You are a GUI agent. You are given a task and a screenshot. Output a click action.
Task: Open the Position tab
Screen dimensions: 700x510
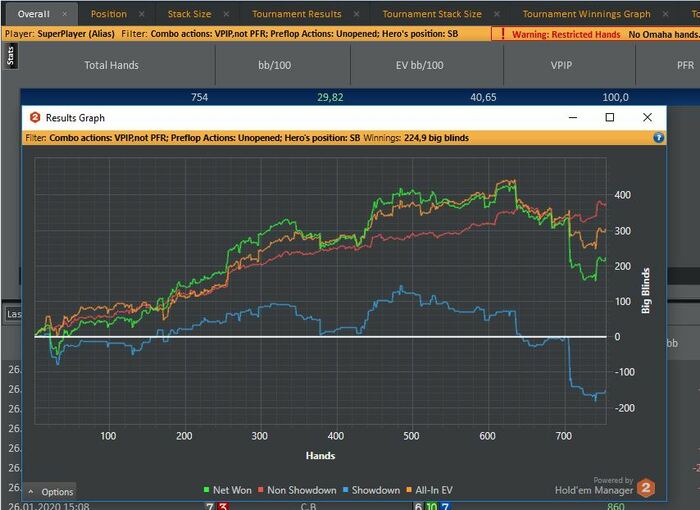pos(109,14)
